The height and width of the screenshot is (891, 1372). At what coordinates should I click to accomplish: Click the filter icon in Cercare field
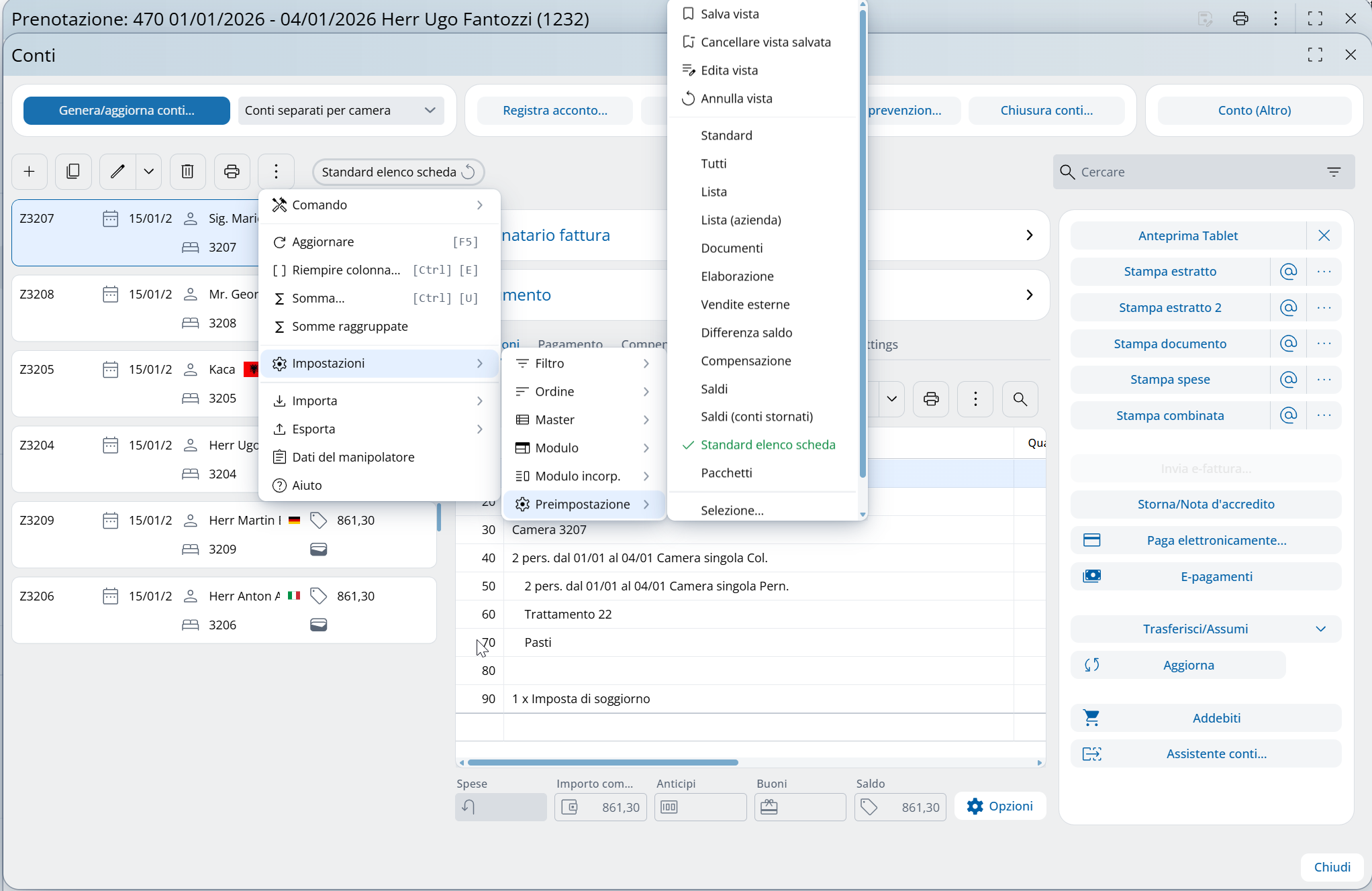click(1333, 172)
